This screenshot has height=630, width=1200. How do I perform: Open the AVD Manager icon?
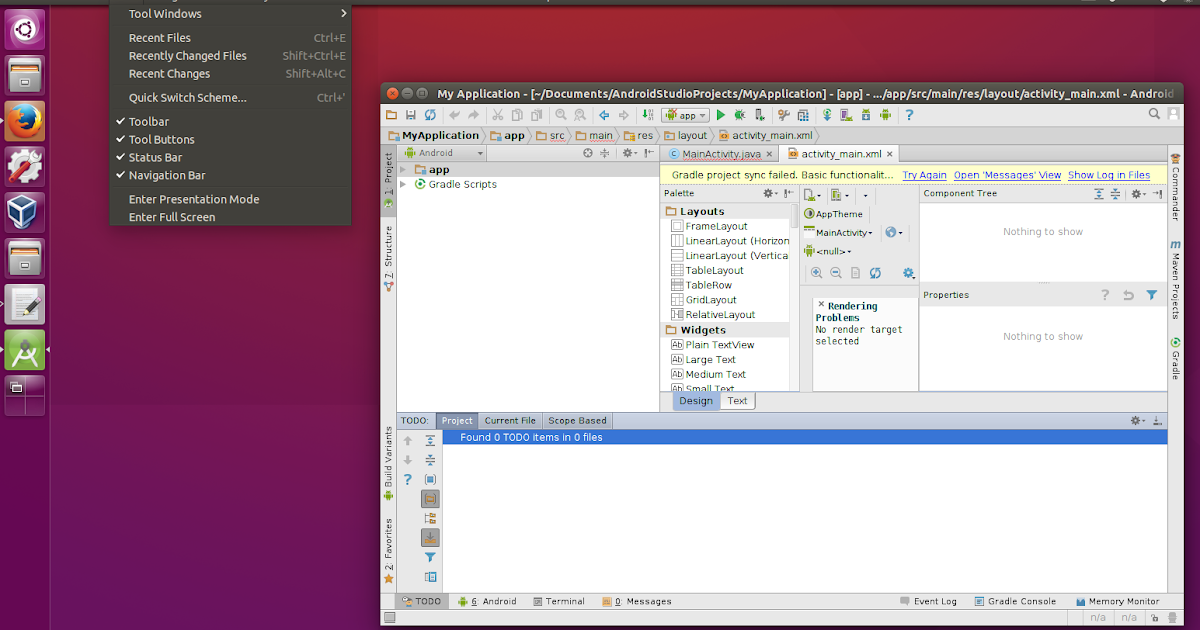coord(846,115)
